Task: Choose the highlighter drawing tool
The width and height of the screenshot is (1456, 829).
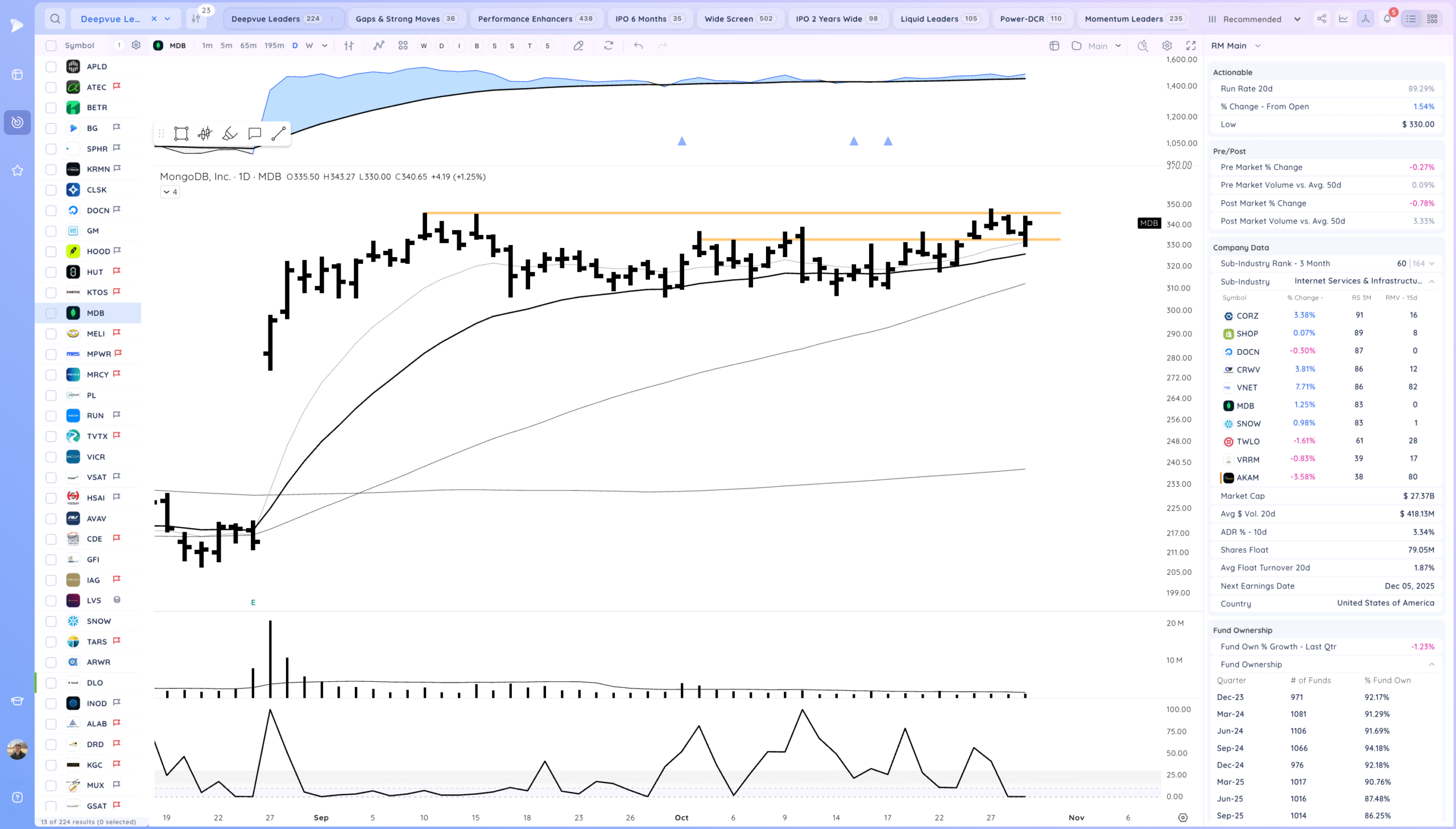Action: (229, 134)
